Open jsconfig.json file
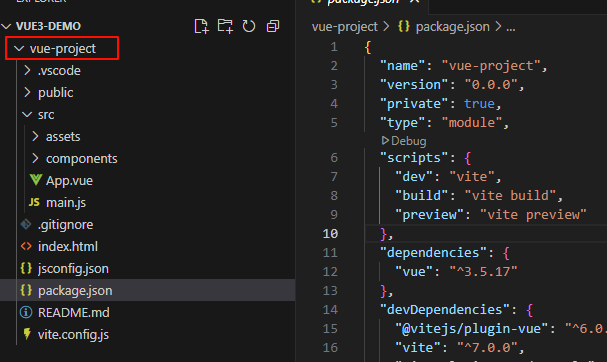This screenshot has height=362, width=607. point(73,269)
